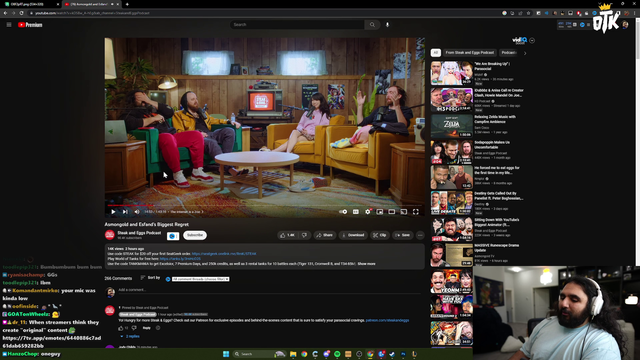Open H3 Podcast video thumbnail
640x360 pixels.
[451, 99]
